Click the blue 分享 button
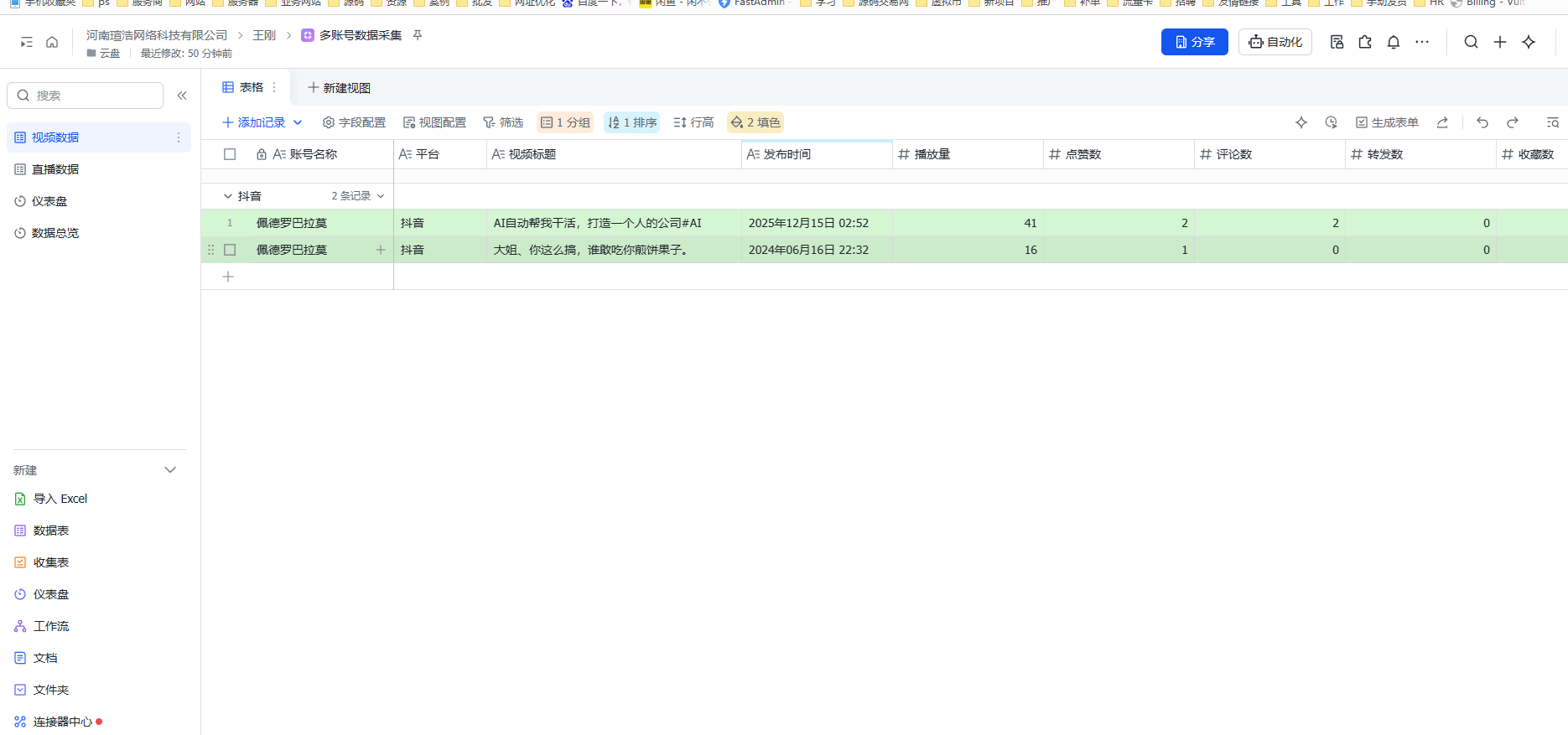The width and height of the screenshot is (1568, 735). click(x=1194, y=42)
